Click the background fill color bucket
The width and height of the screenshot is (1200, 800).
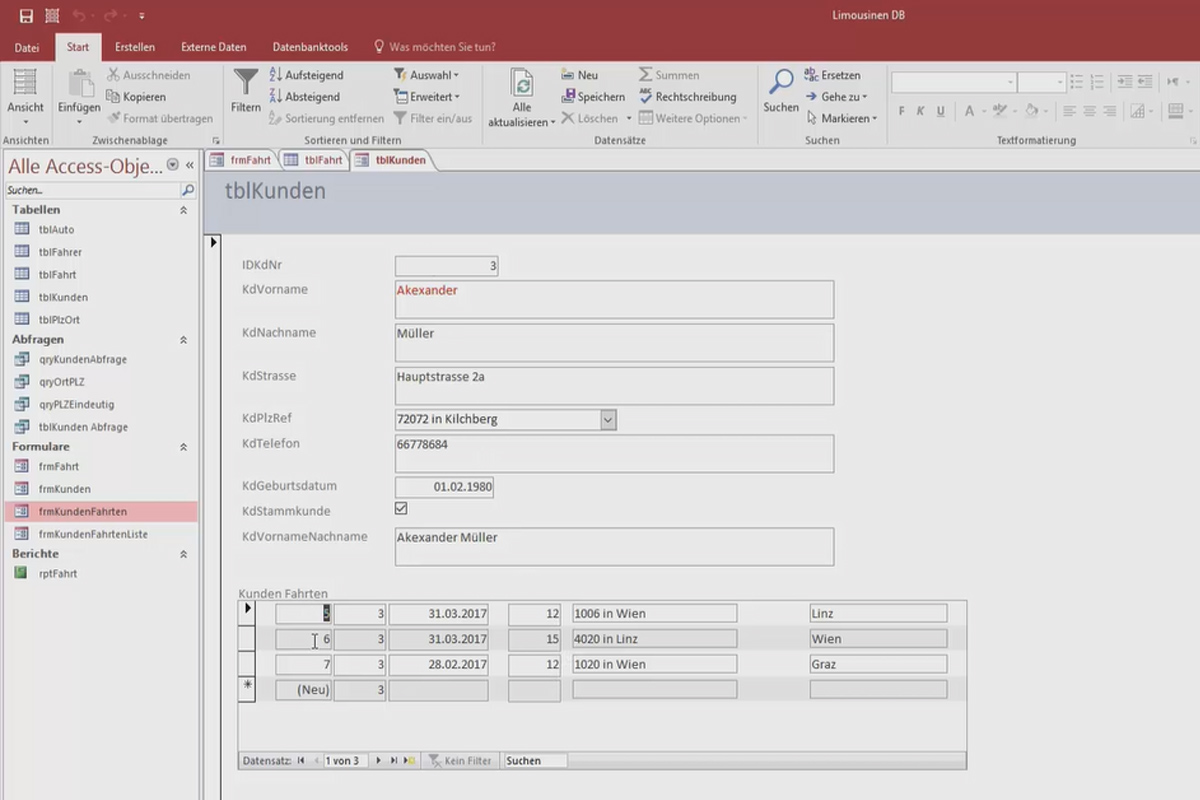tap(1032, 111)
